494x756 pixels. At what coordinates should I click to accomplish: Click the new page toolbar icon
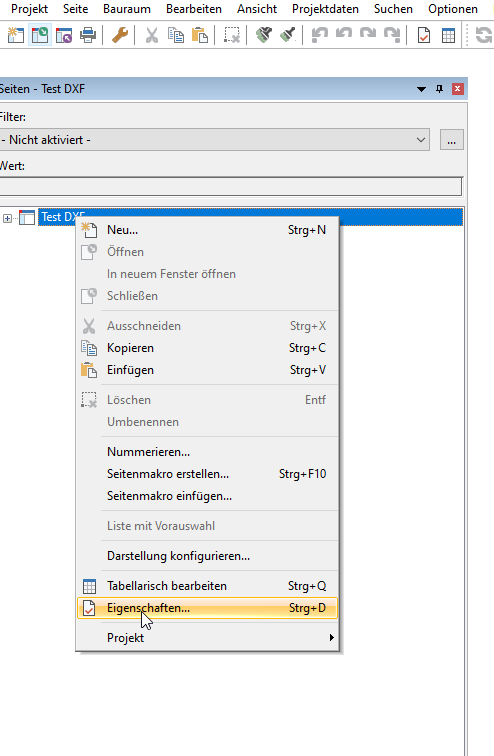pos(15,35)
